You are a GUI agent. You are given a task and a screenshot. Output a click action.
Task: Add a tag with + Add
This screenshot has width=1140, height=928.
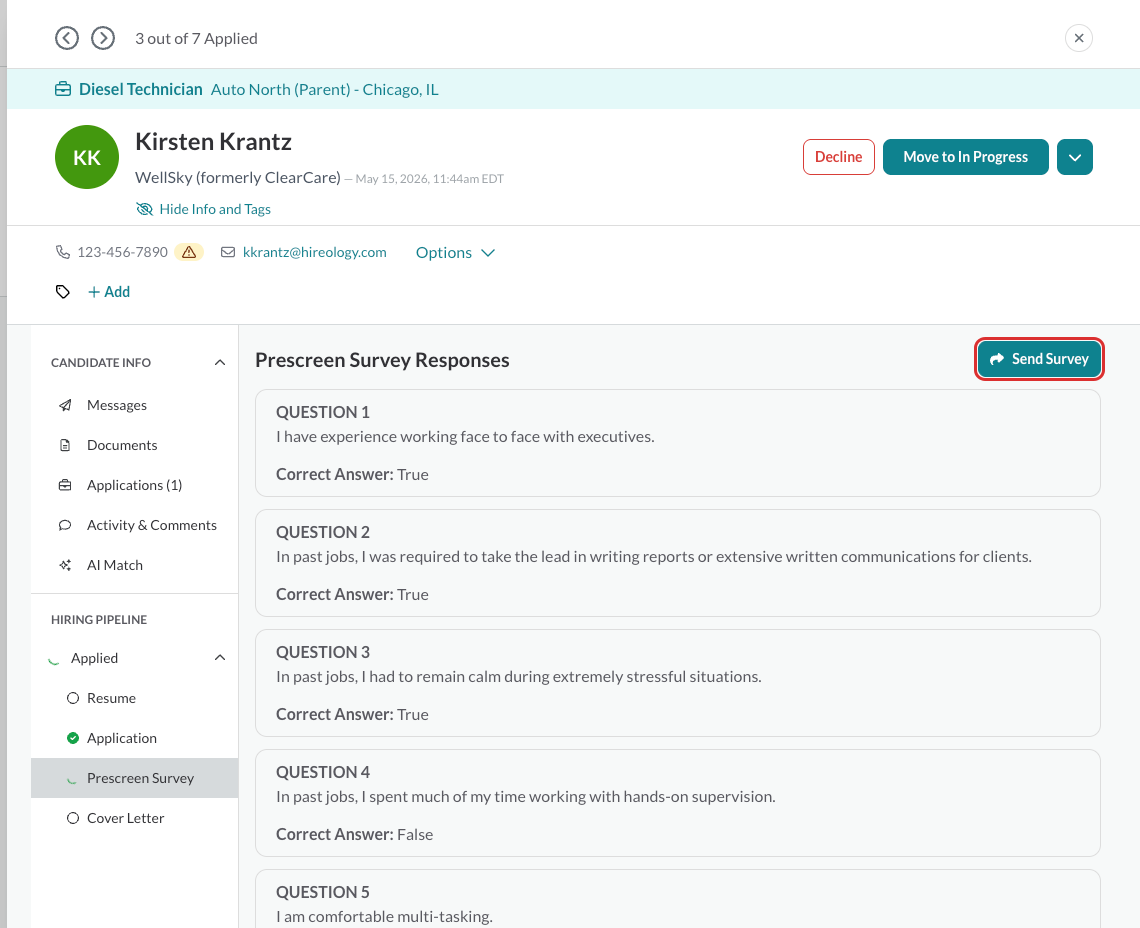coord(109,292)
